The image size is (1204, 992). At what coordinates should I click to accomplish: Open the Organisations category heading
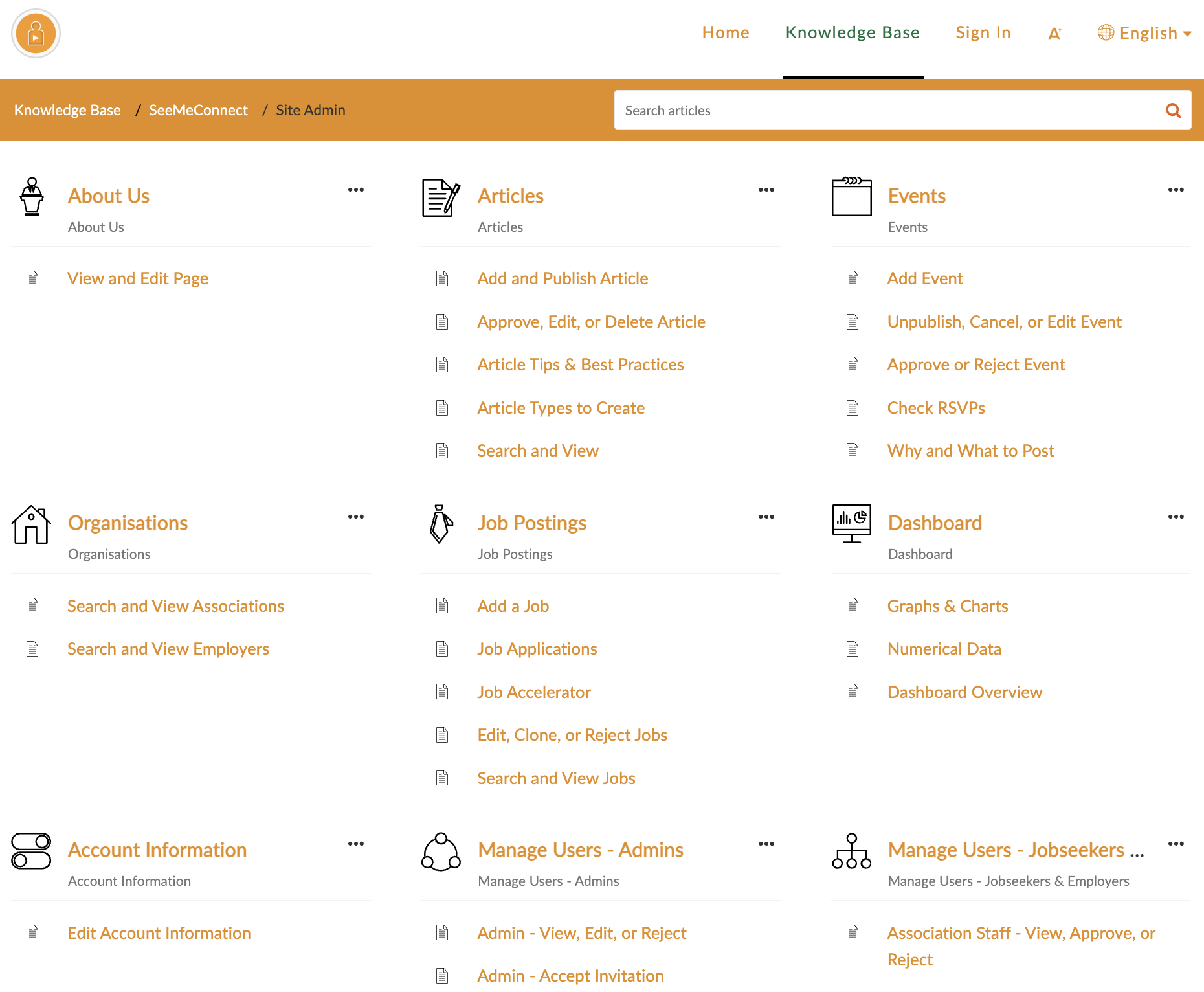[x=128, y=523]
